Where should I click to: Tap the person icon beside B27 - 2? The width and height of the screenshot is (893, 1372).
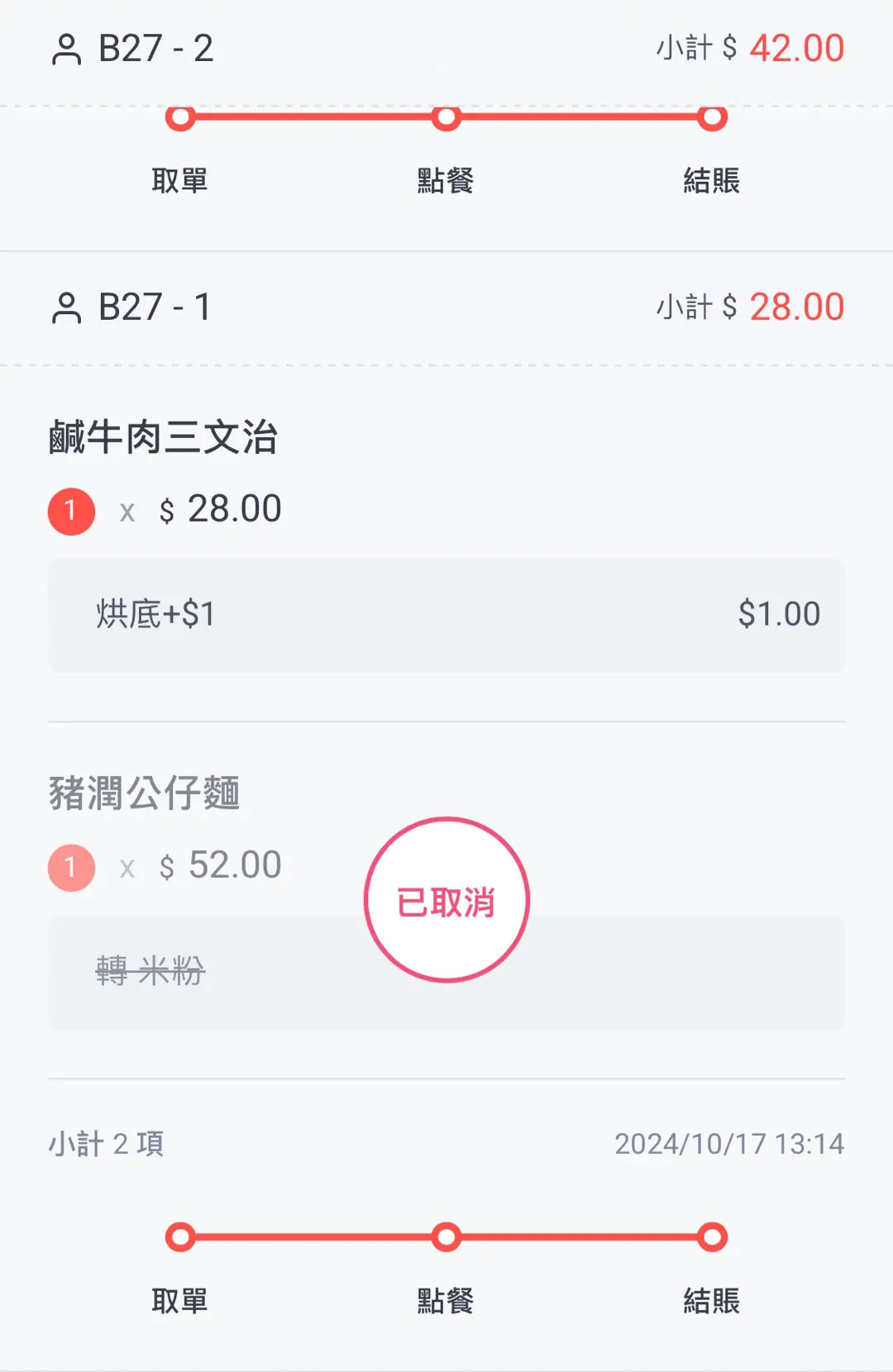coord(66,50)
